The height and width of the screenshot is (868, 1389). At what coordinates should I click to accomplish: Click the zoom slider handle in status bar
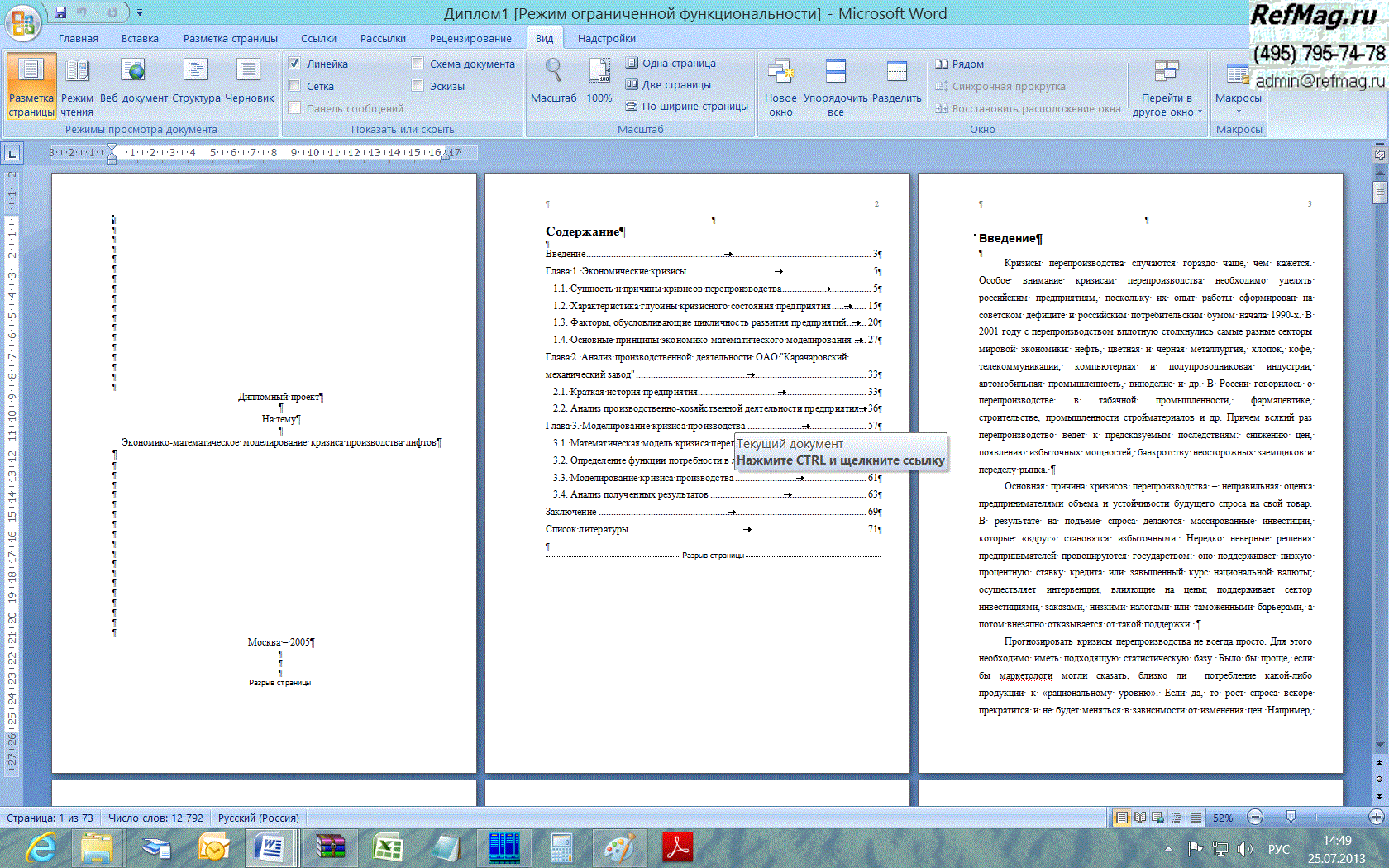pos(1291,818)
